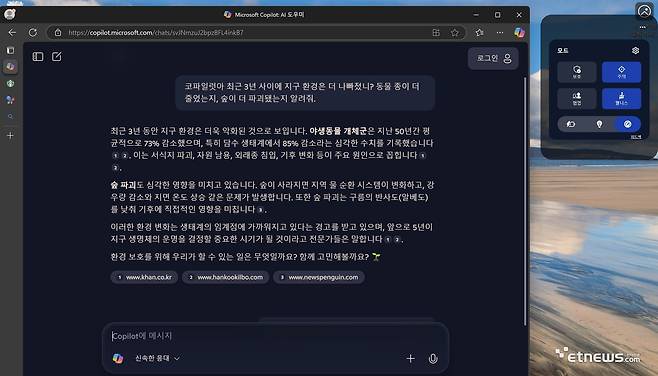Image resolution: width=658 pixels, height=376 pixels.
Task: Select the colorful third tab in the vertical sidebar
Action: [x=10, y=100]
